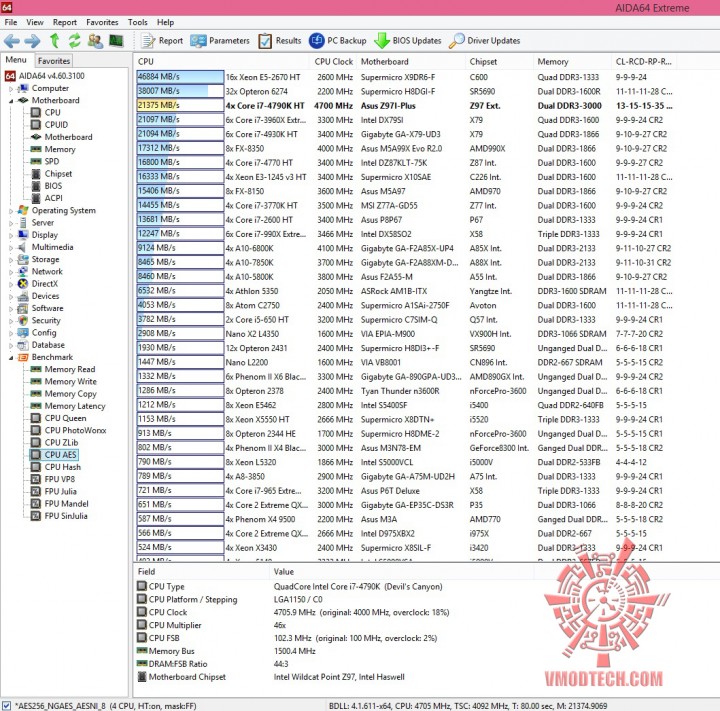Click the users icon in the toolbar
The height and width of the screenshot is (711, 720).
coord(95,40)
